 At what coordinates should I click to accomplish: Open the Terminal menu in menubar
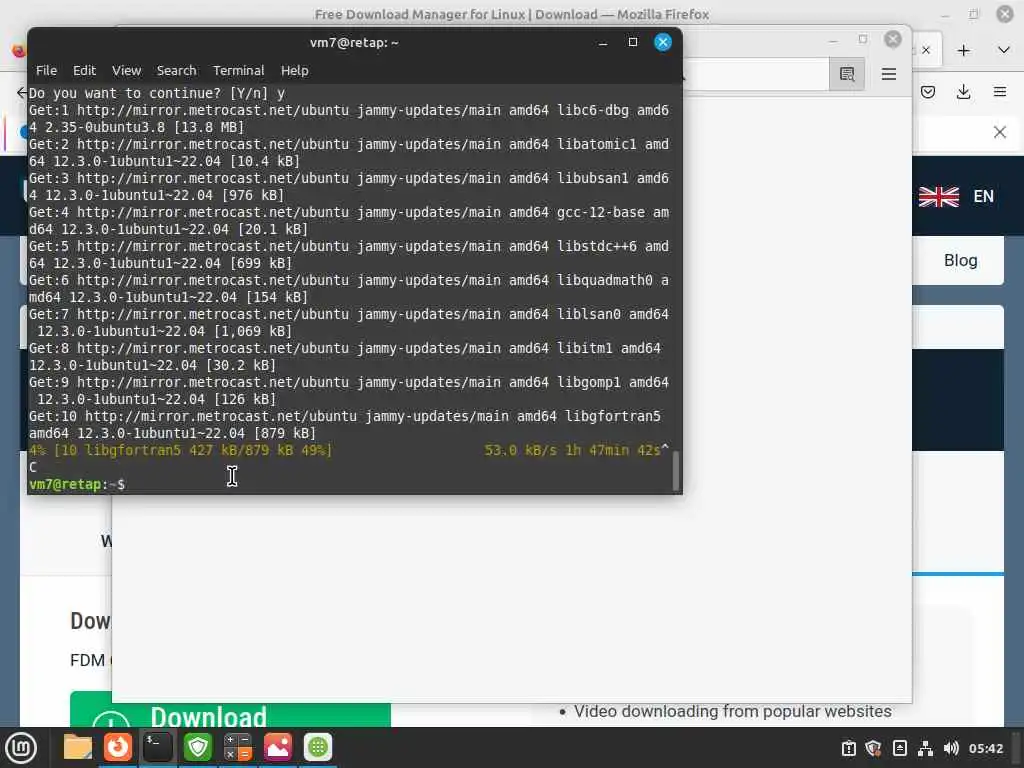click(x=238, y=71)
